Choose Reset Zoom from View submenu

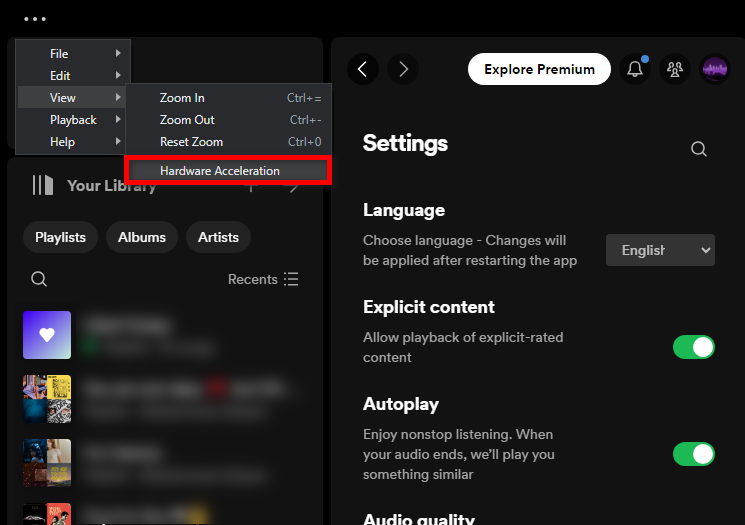click(229, 142)
